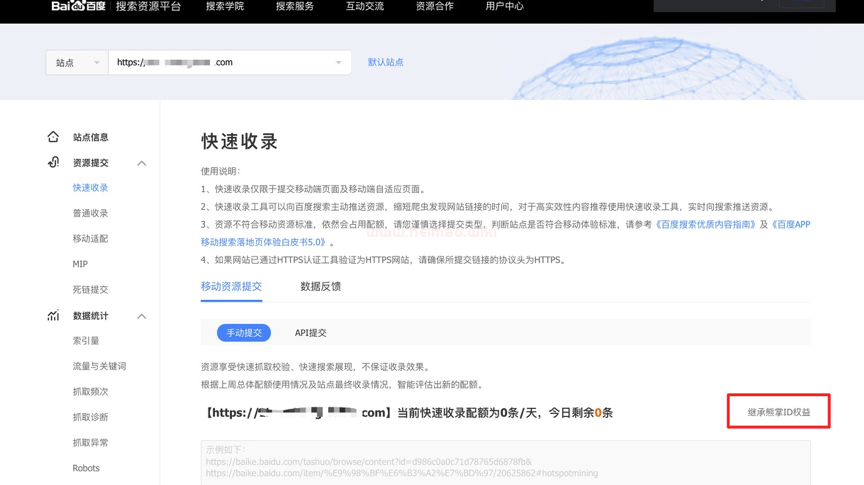The image size is (864, 485).
Task: Click the Baidu logo in header
Action: (80, 7)
